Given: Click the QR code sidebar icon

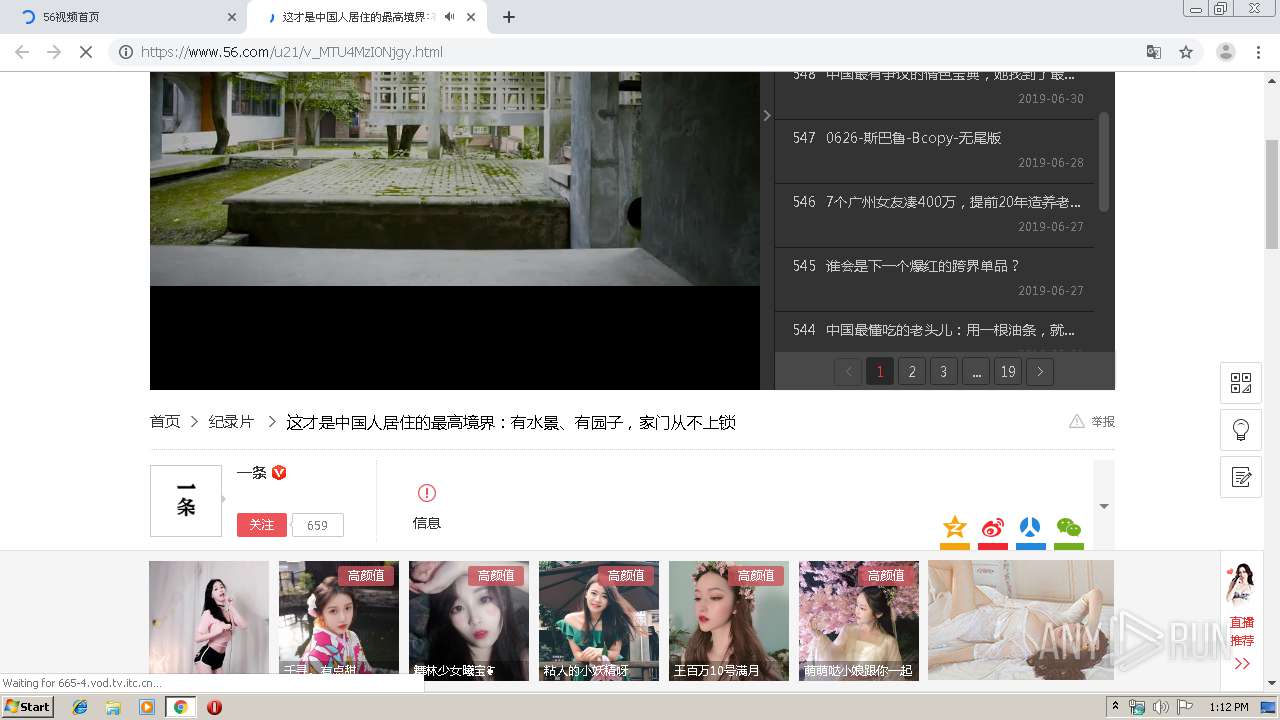Looking at the screenshot, I should point(1241,383).
